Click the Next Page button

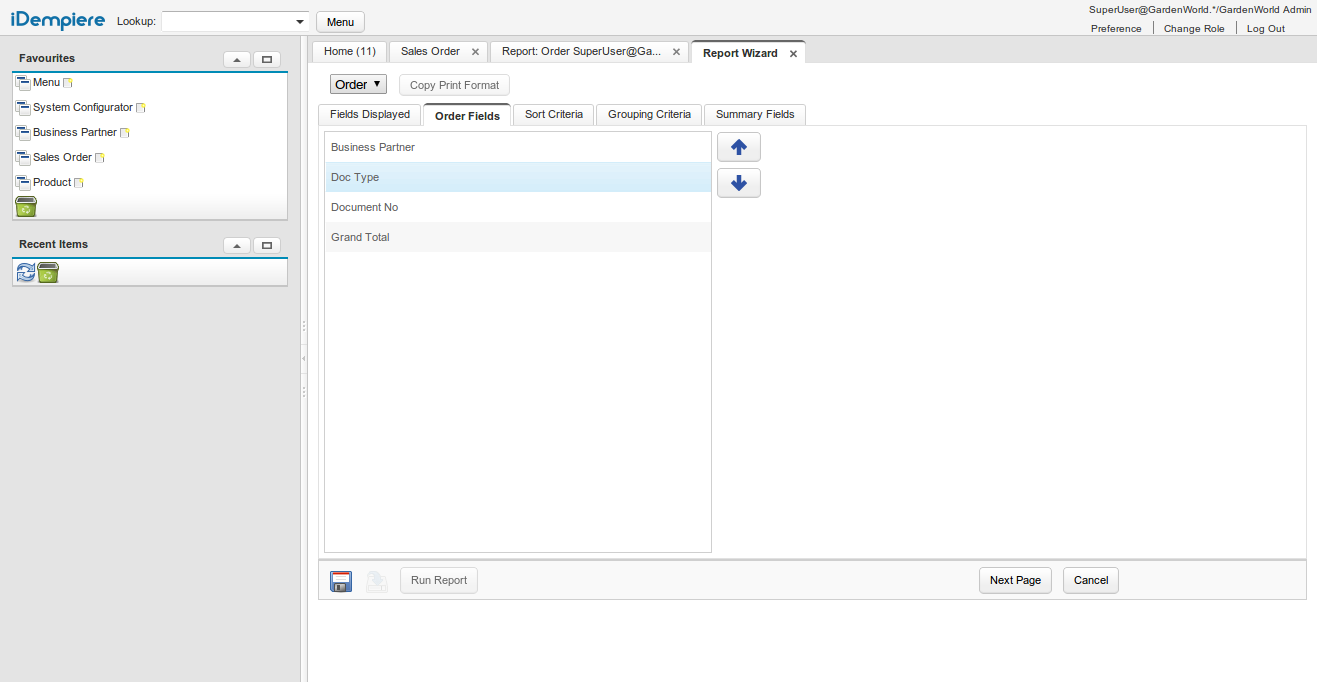coord(1015,581)
